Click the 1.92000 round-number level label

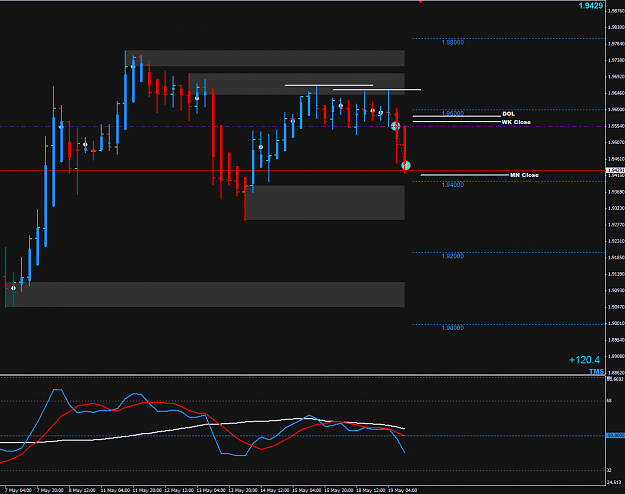point(453,256)
